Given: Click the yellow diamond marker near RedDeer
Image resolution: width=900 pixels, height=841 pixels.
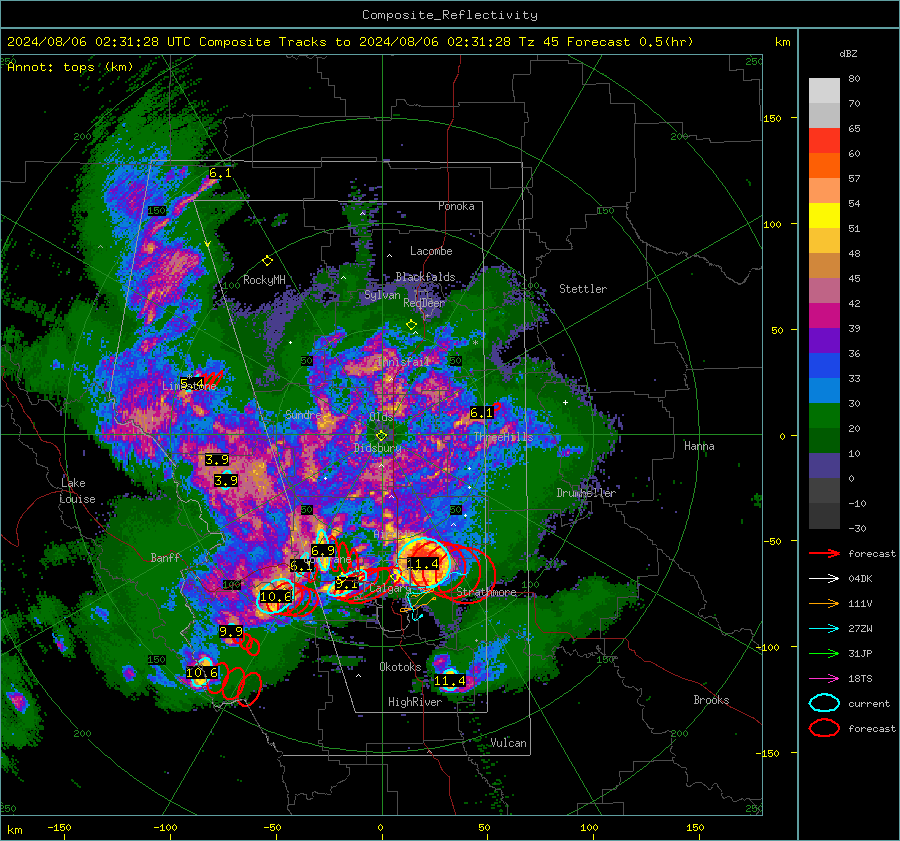Looking at the screenshot, I should tap(411, 325).
